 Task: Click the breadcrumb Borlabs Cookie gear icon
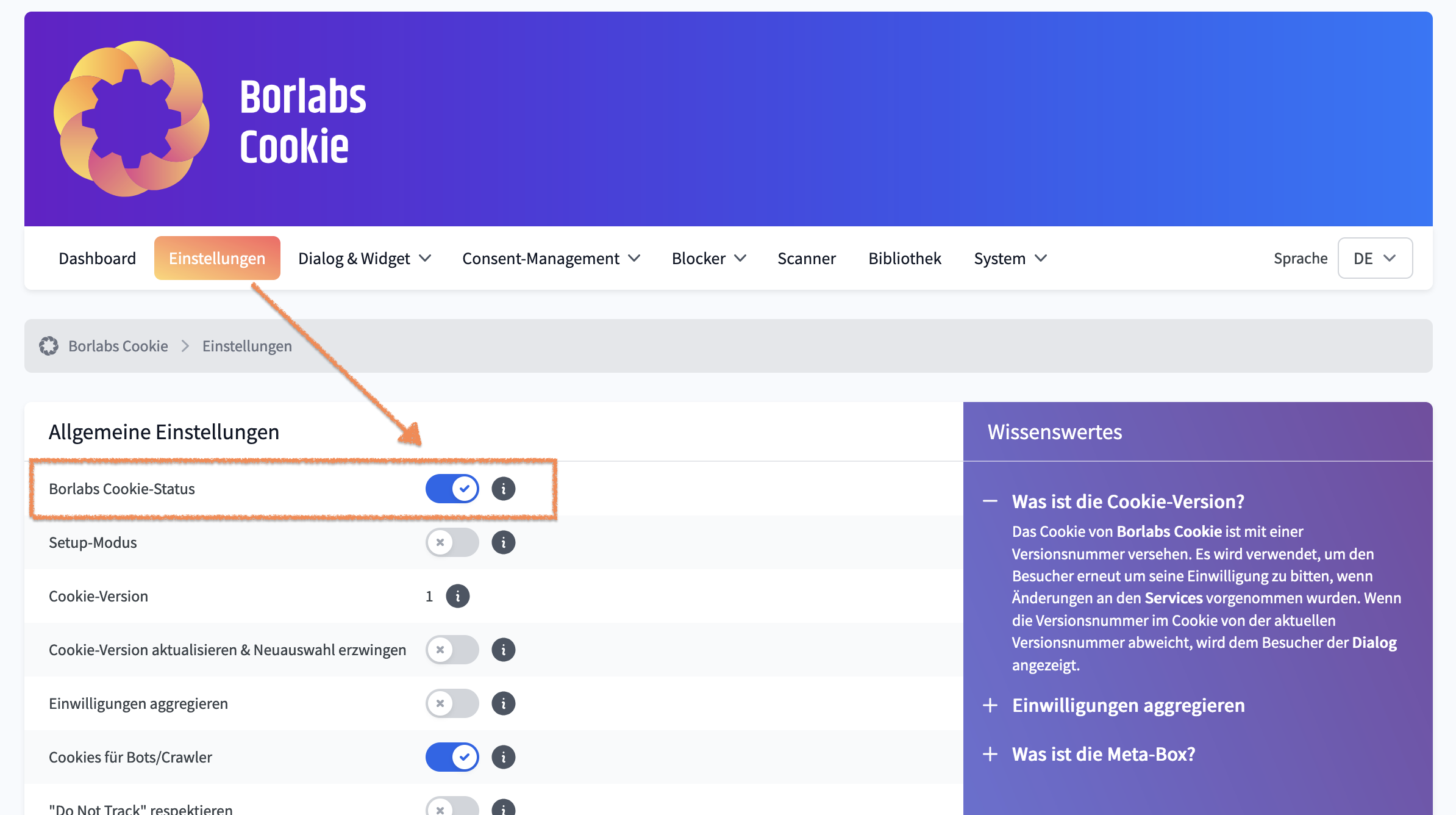click(x=49, y=346)
